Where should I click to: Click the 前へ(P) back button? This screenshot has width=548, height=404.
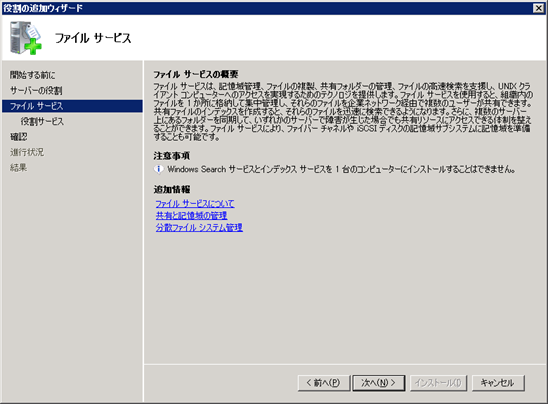click(324, 383)
